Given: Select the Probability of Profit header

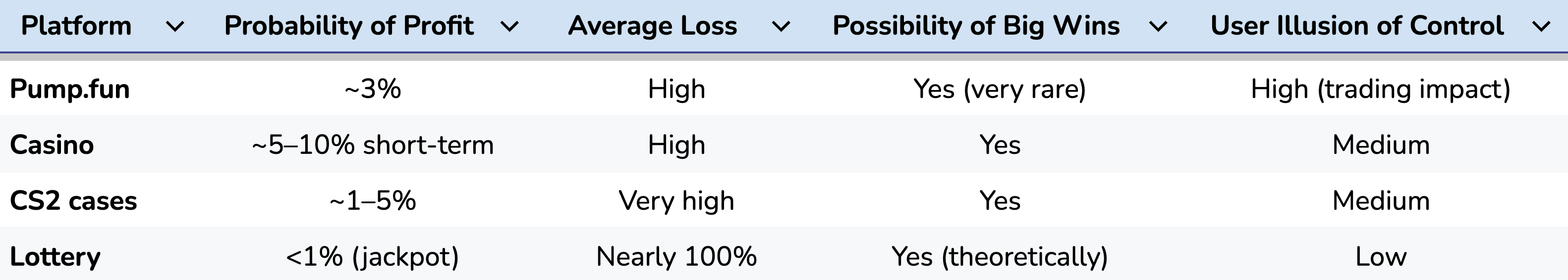Looking at the screenshot, I should pos(349,26).
